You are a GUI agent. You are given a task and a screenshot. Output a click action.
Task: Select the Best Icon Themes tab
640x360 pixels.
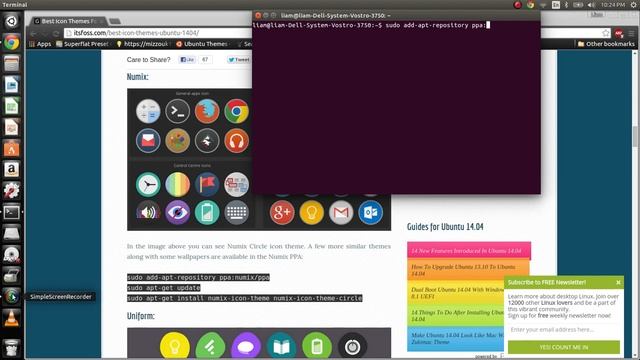[x=68, y=21]
